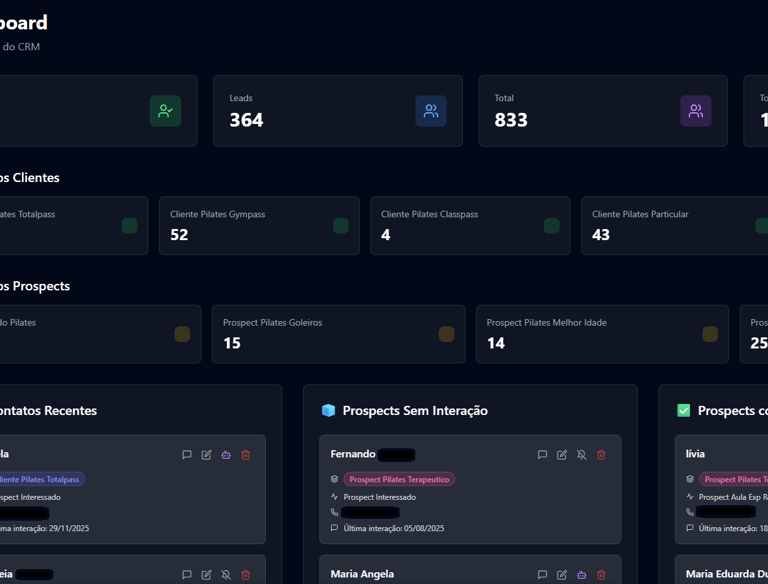Screen dimensions: 768x584
Task: Click the blue users icon on Leads card
Action: [x=431, y=111]
